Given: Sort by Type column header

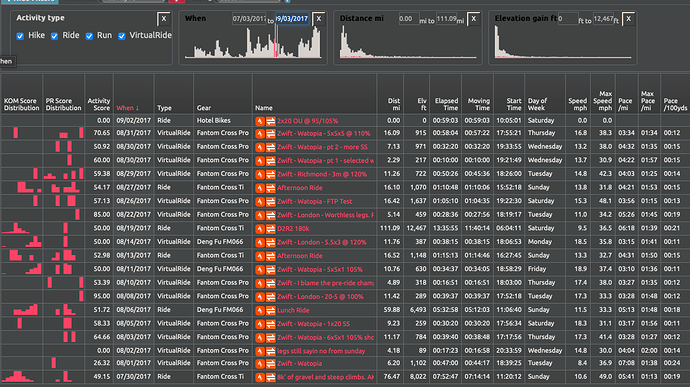Looking at the screenshot, I should [x=164, y=108].
